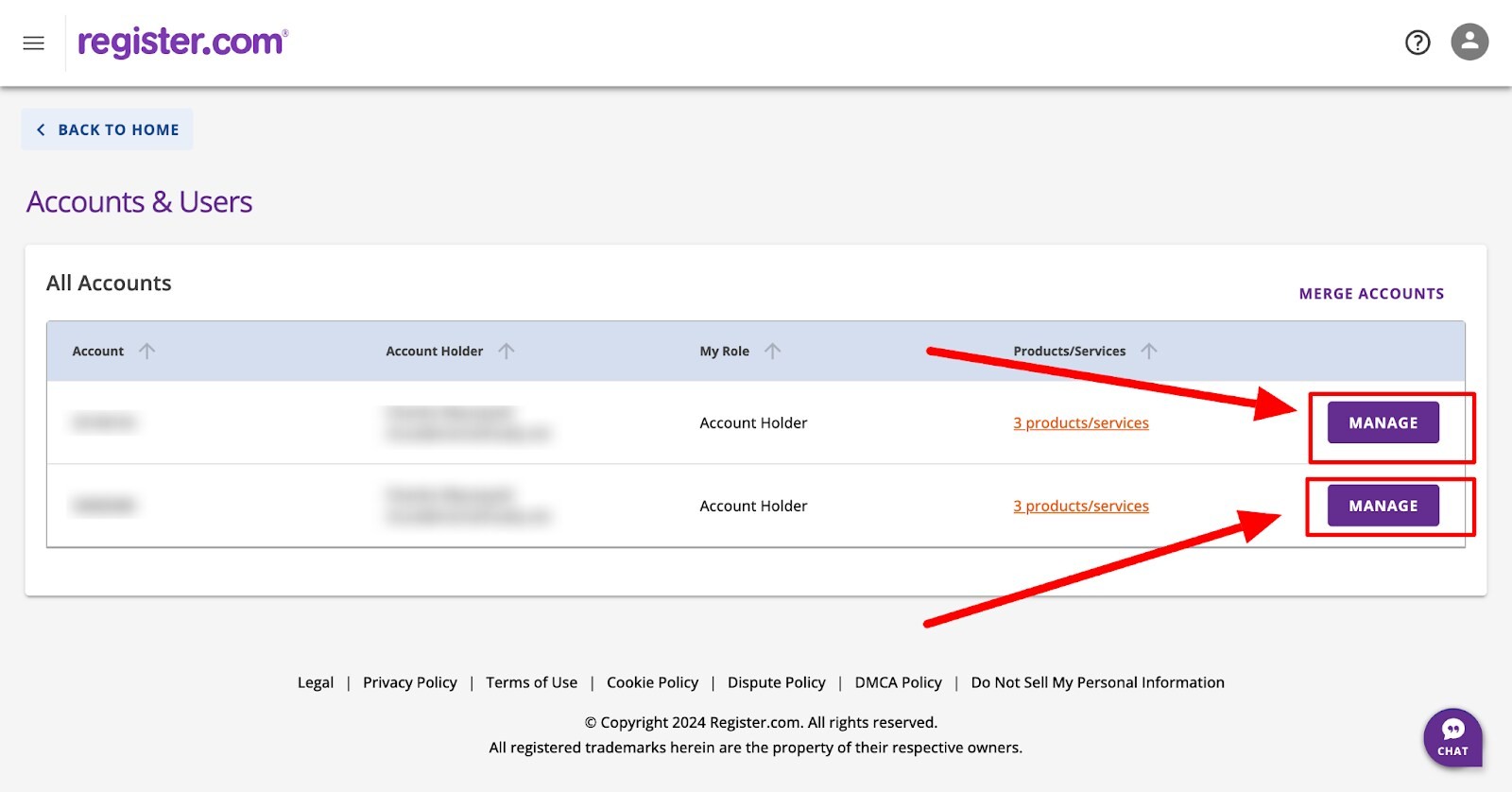Open Terms of Use in footer
1512x792 pixels.
click(x=531, y=682)
